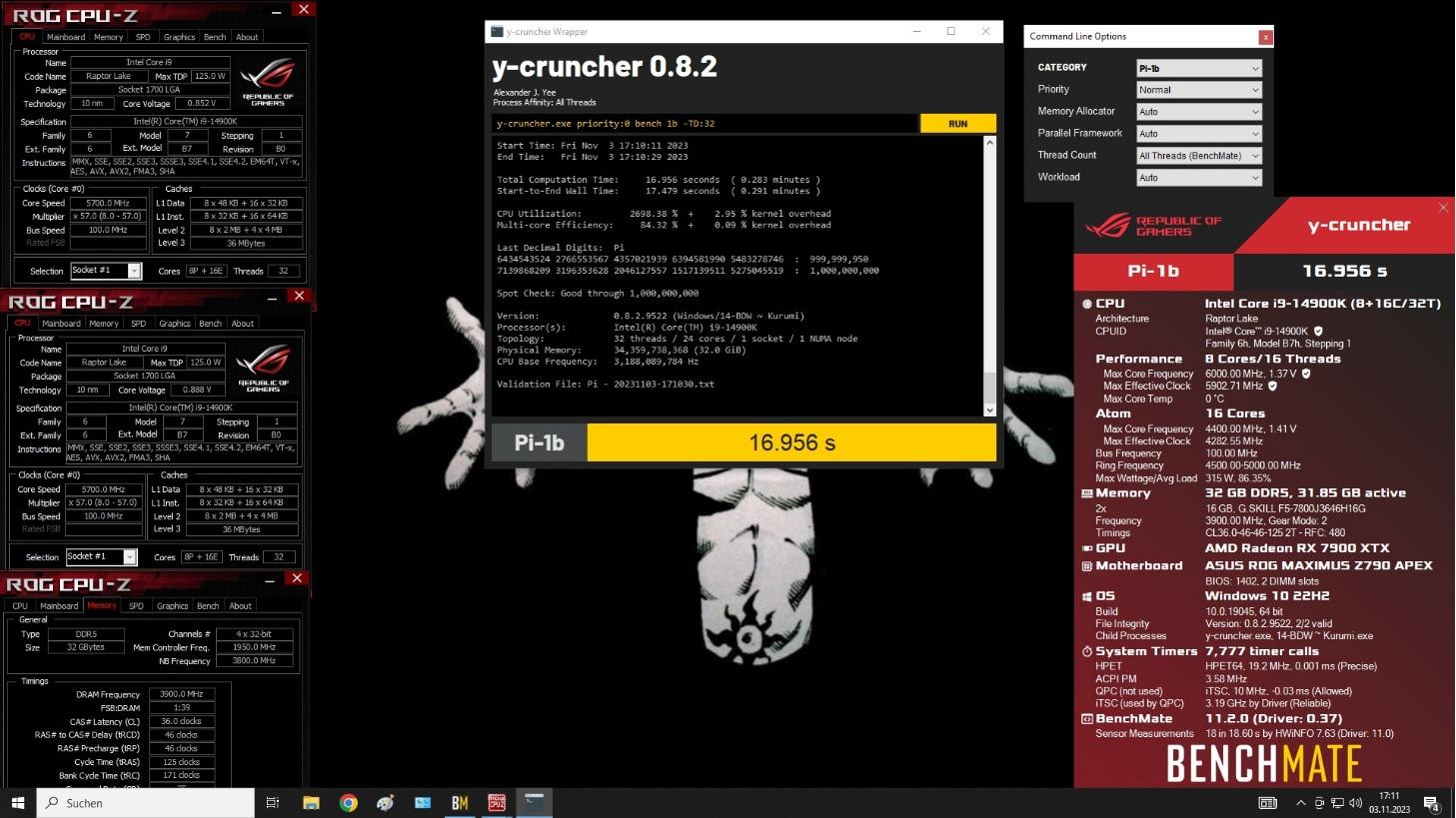The height and width of the screenshot is (818, 1456).
Task: Click the ROG logo in the top CPU-Z window
Action: click(268, 82)
